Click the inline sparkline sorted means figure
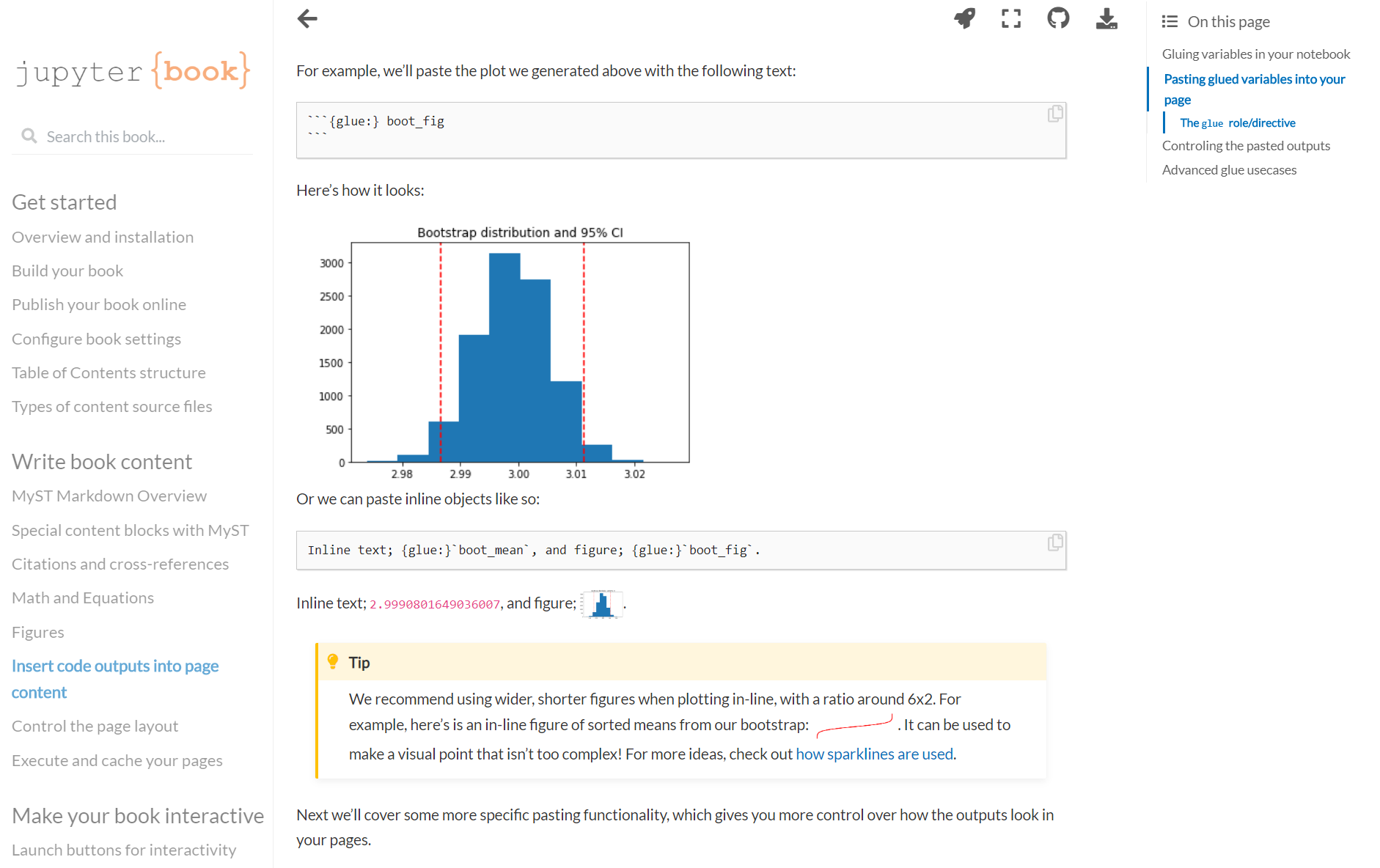Screen dimensions: 1380x868 pos(854,726)
